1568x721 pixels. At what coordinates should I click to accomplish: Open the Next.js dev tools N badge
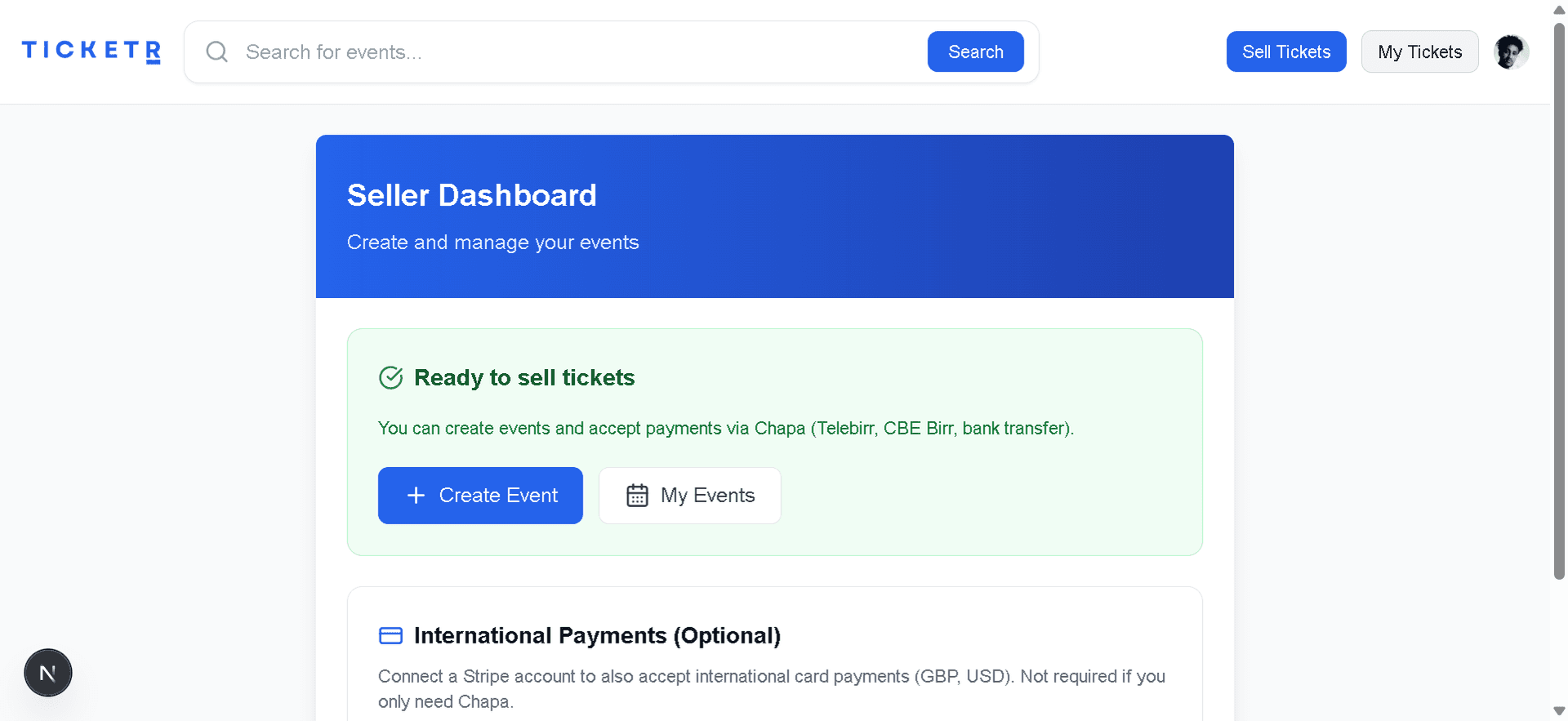(48, 673)
